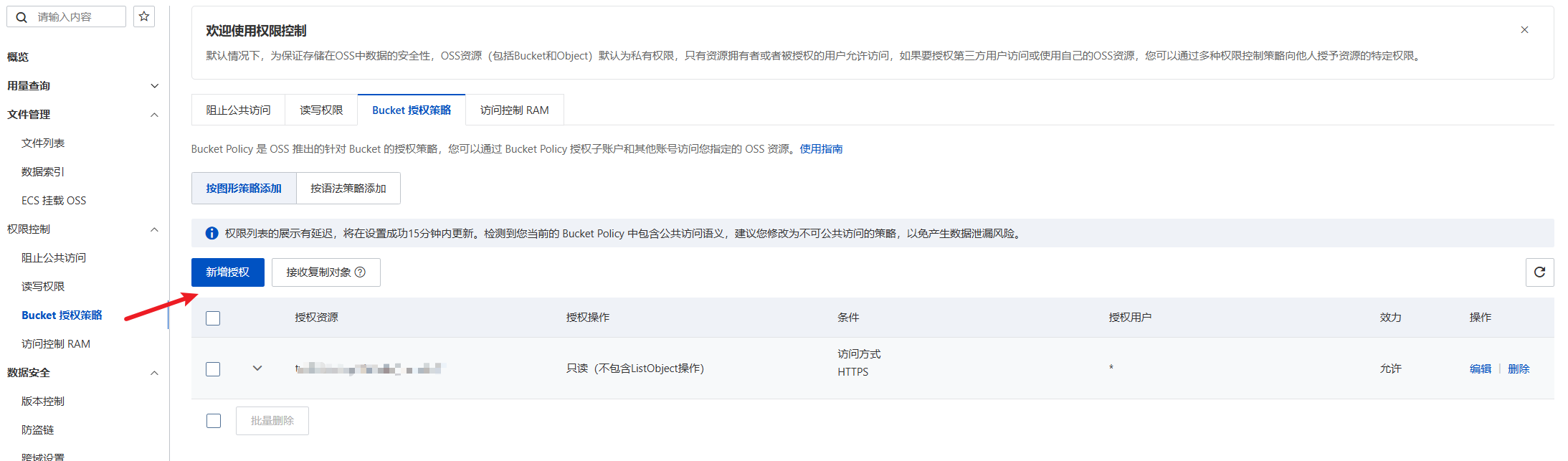Open 概览 in the sidebar

click(18, 57)
